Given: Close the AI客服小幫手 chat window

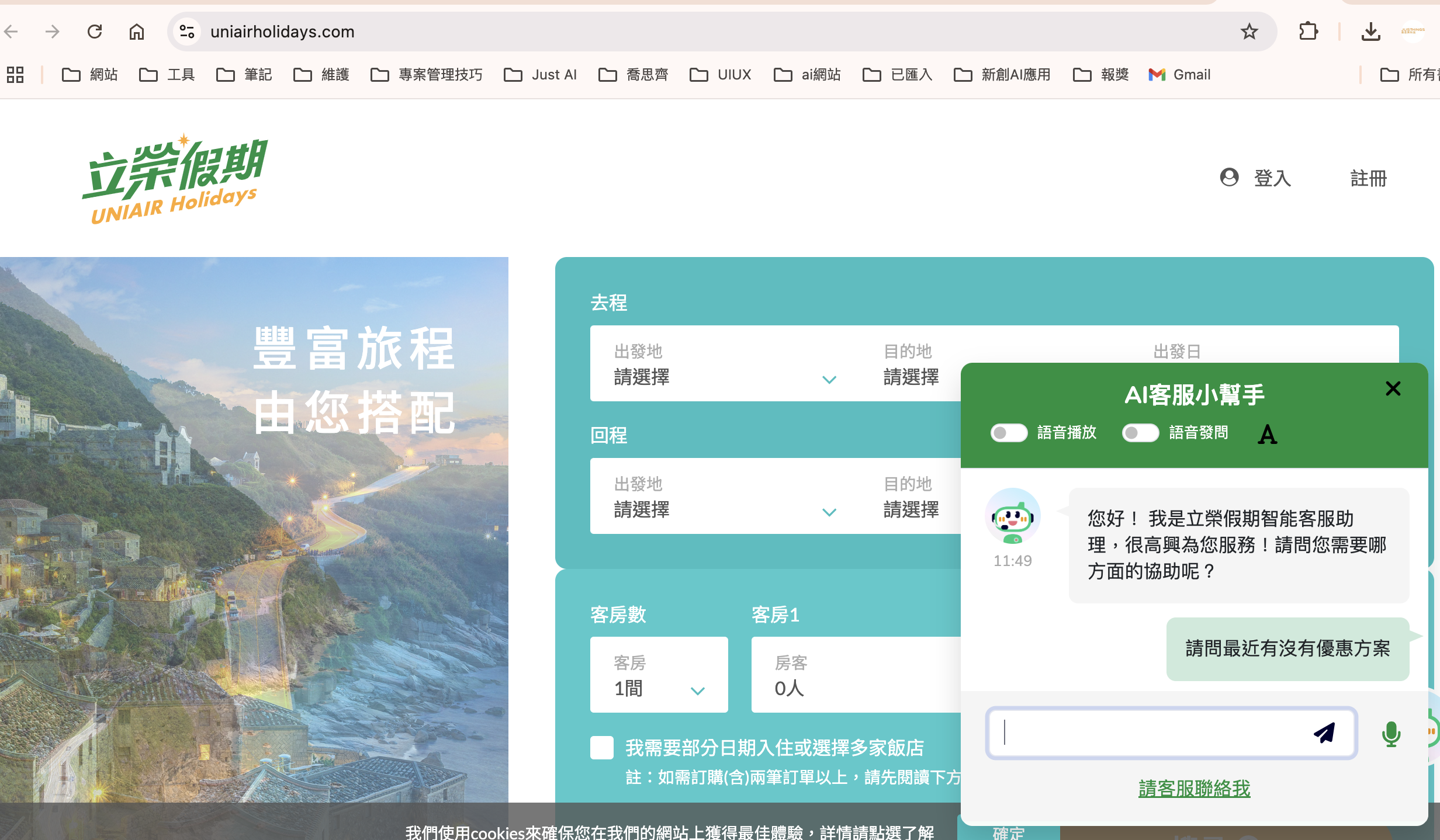Looking at the screenshot, I should point(1393,388).
